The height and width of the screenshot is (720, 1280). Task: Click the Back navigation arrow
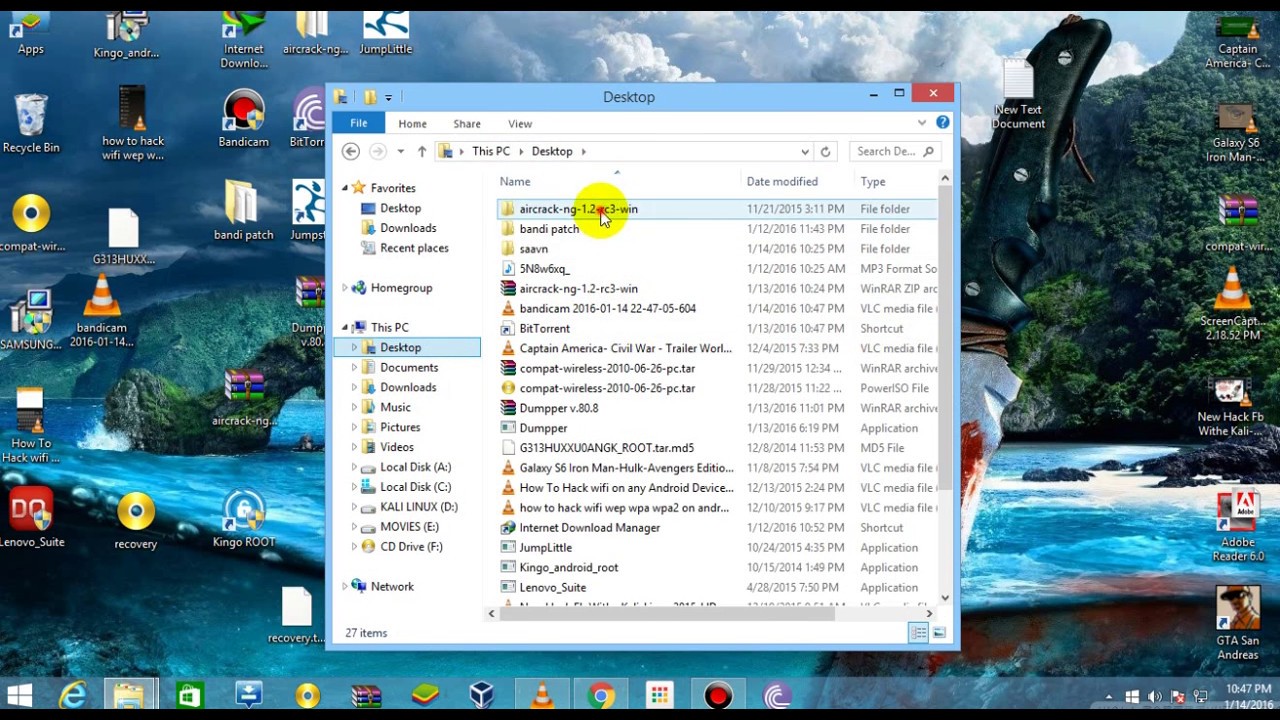[x=350, y=151]
